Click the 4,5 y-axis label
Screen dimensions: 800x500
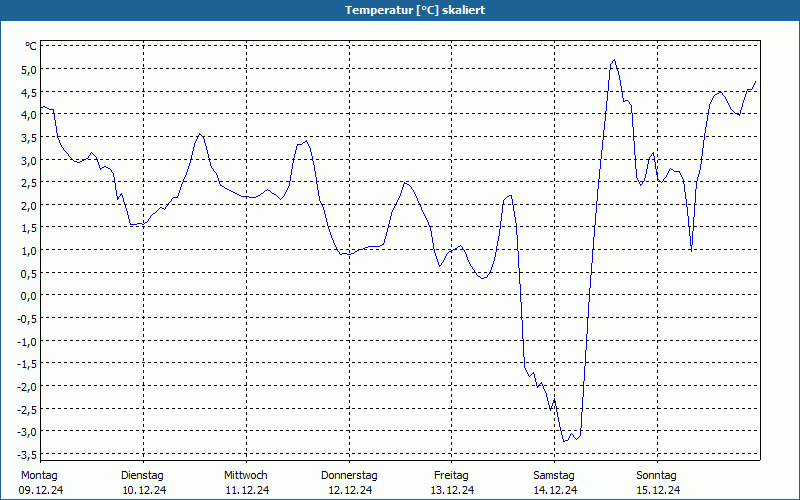tap(29, 92)
